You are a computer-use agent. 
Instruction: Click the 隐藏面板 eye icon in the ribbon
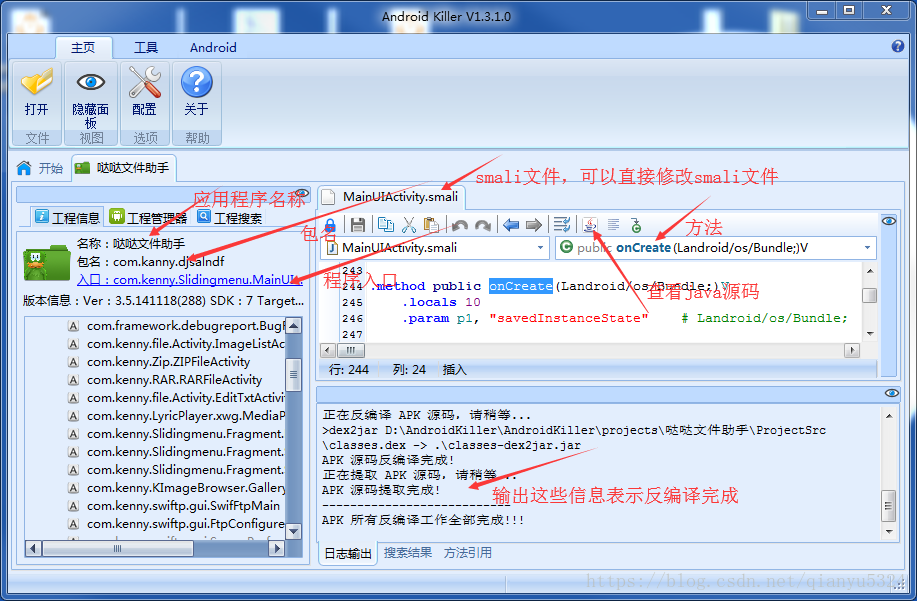[91, 82]
